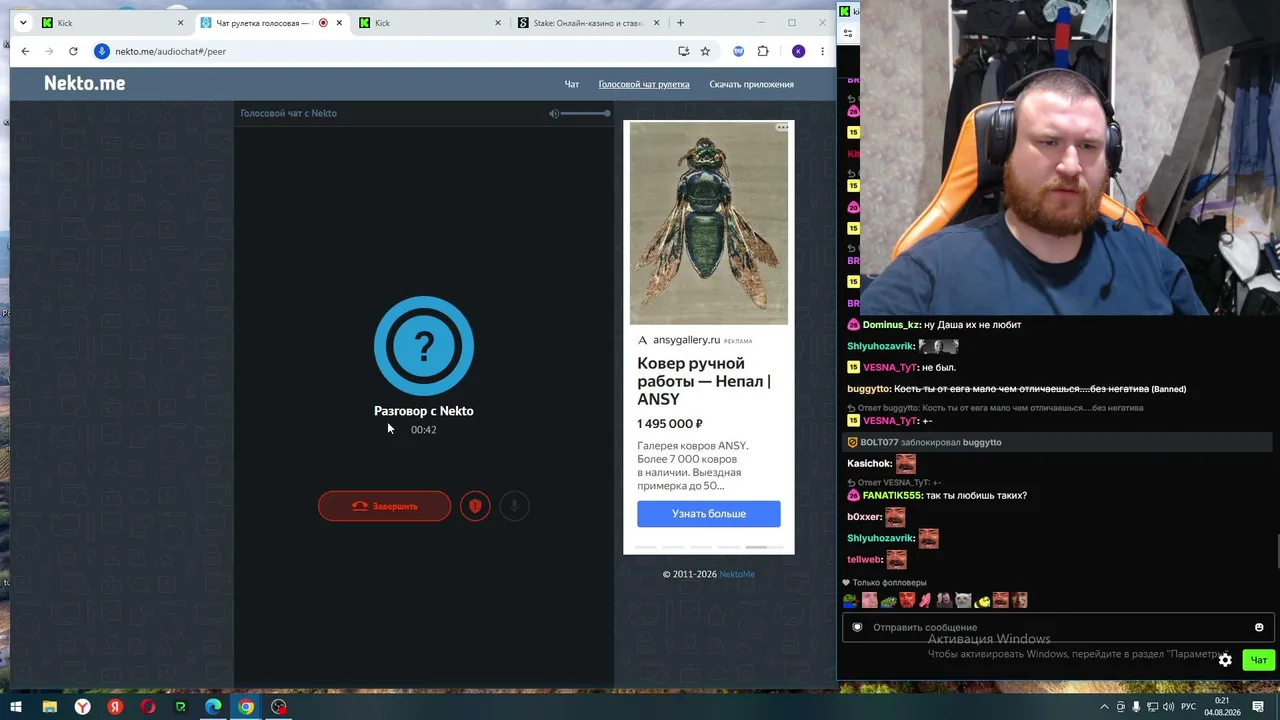Click the question-mark avatar circle
Screen dimensions: 1280x720
point(424,346)
